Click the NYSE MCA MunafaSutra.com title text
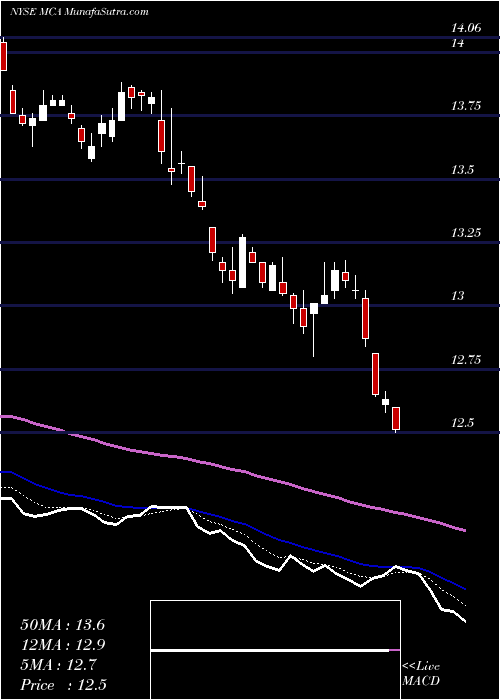This screenshot has width=500, height=700. coord(79,12)
